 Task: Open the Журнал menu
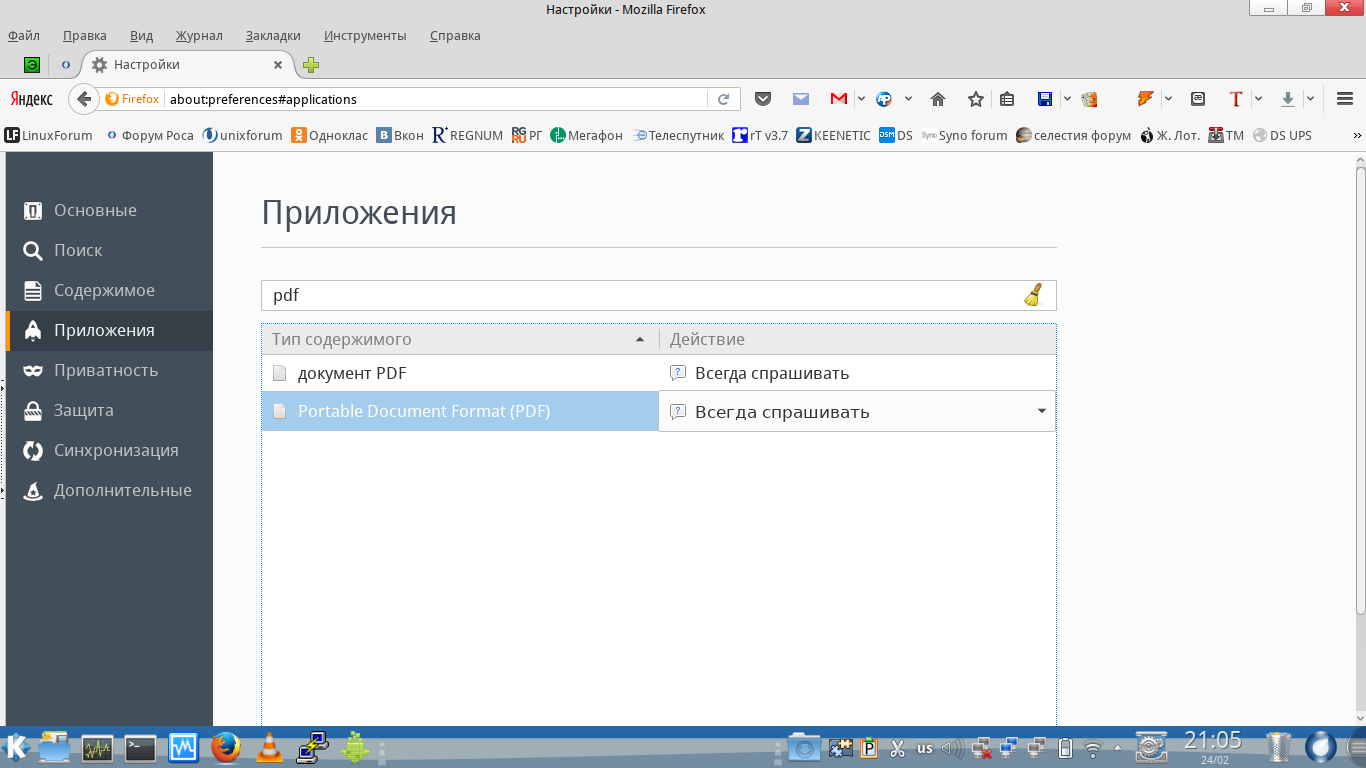[199, 35]
